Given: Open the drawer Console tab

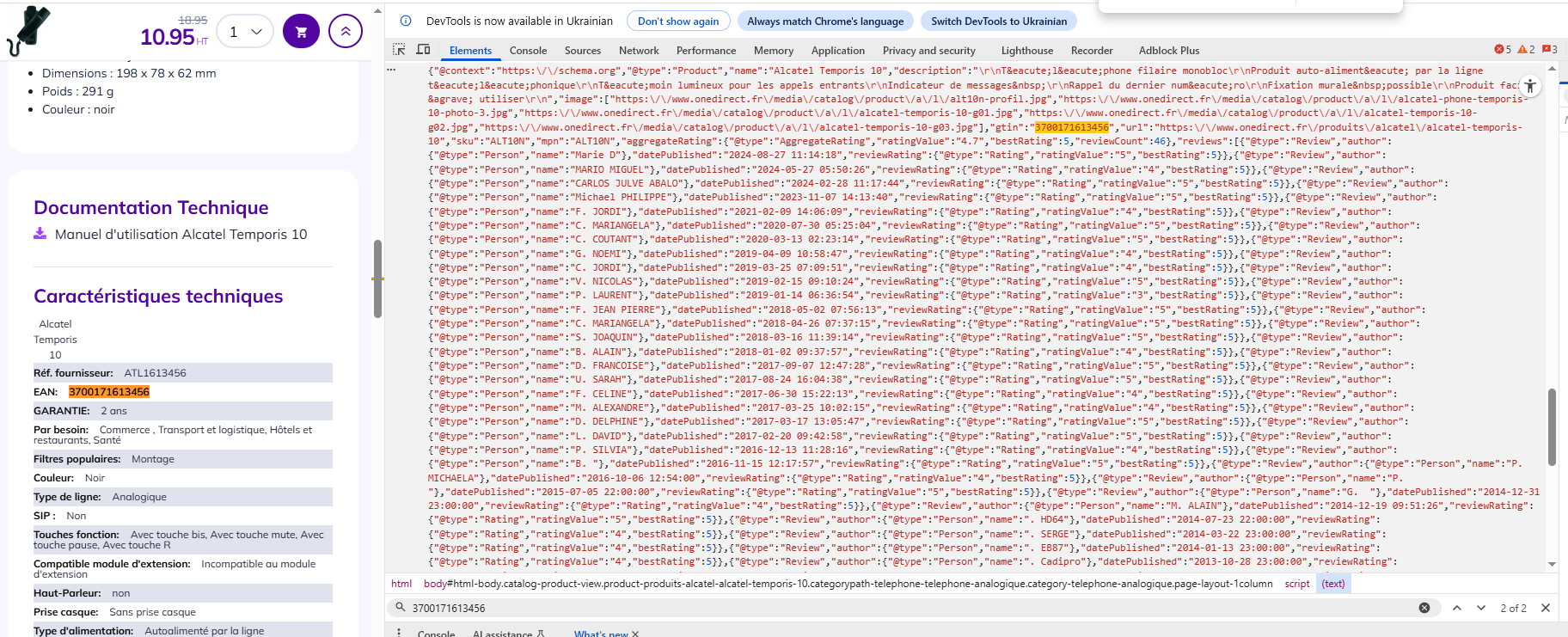Looking at the screenshot, I should pyautogui.click(x=436, y=634).
